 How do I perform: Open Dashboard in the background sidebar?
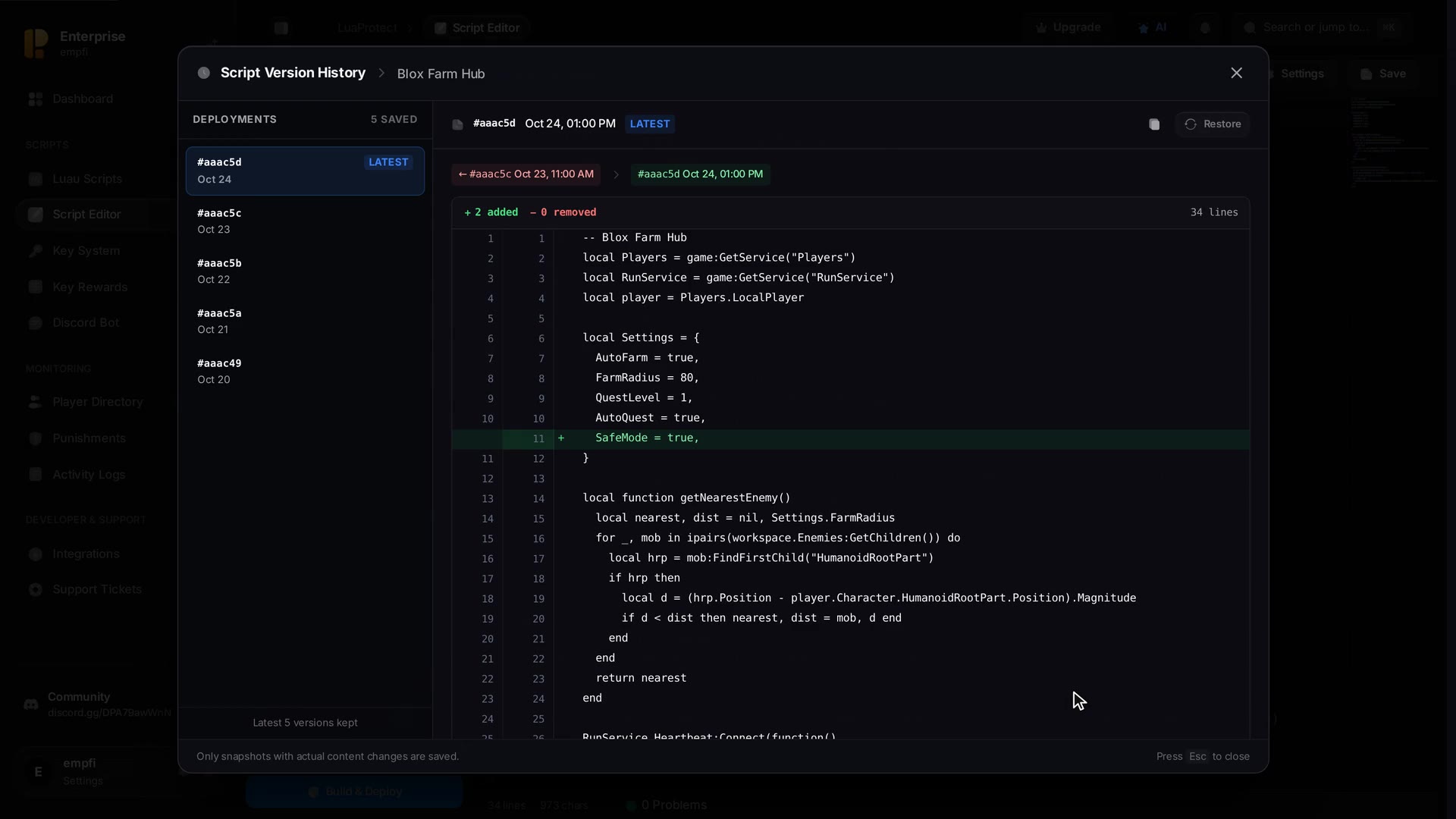point(83,99)
